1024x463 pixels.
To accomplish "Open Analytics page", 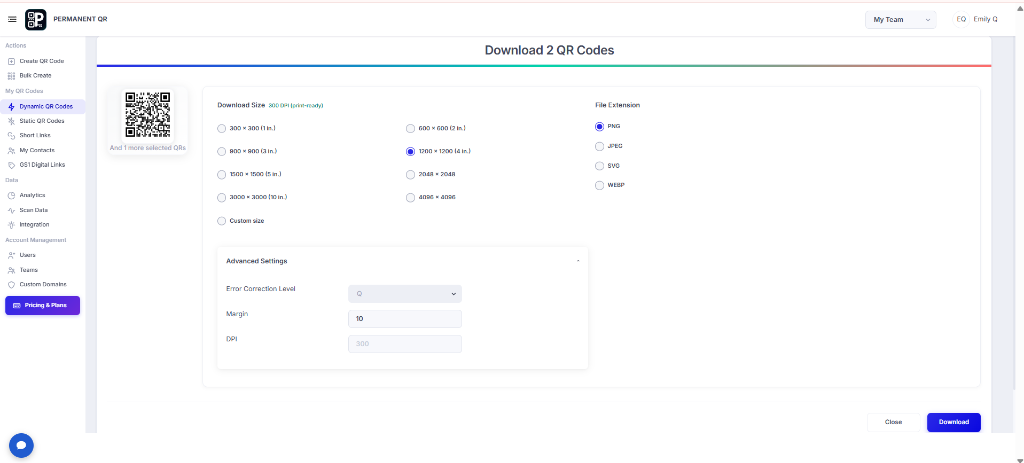I will 32,195.
